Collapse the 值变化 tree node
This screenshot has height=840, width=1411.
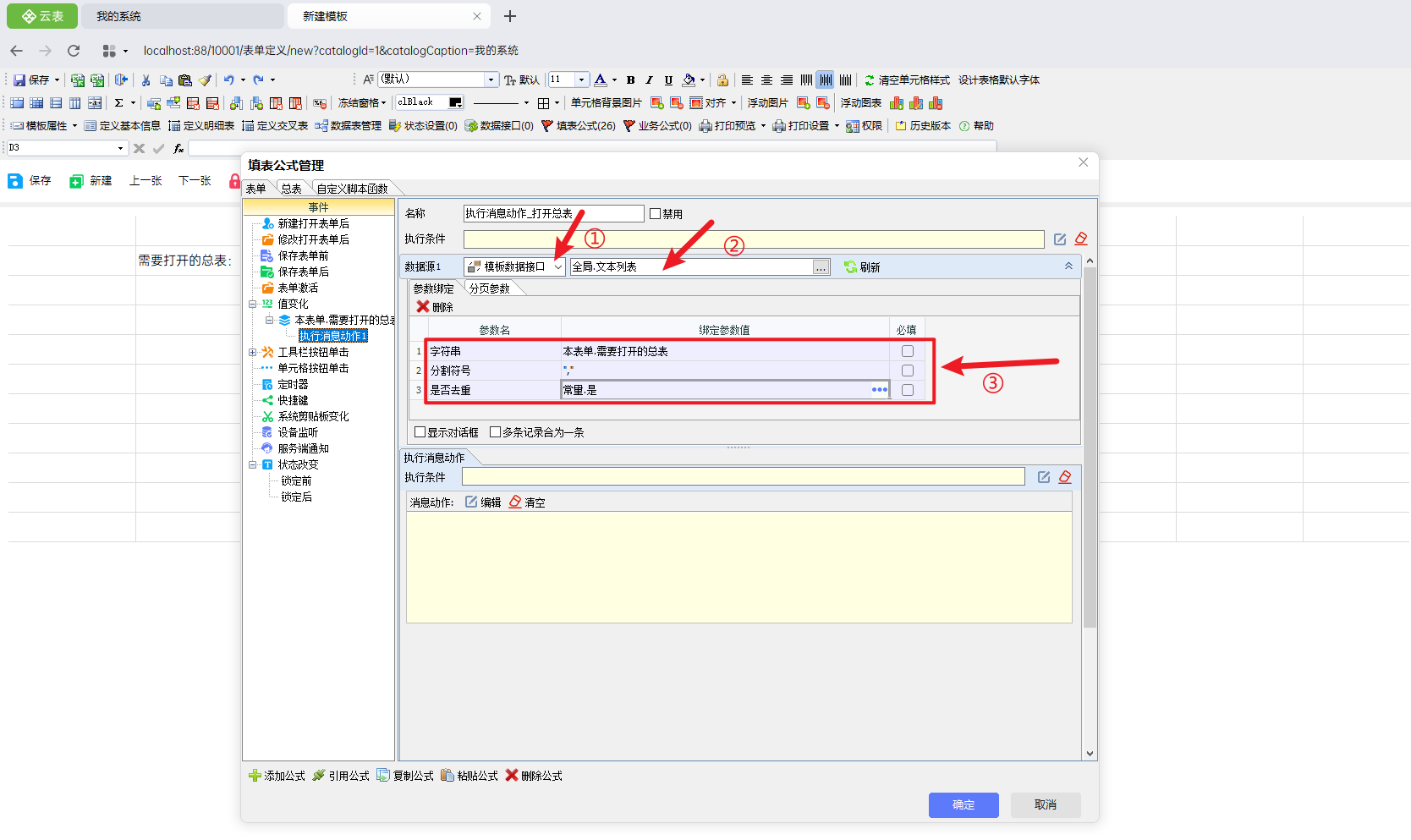point(252,304)
